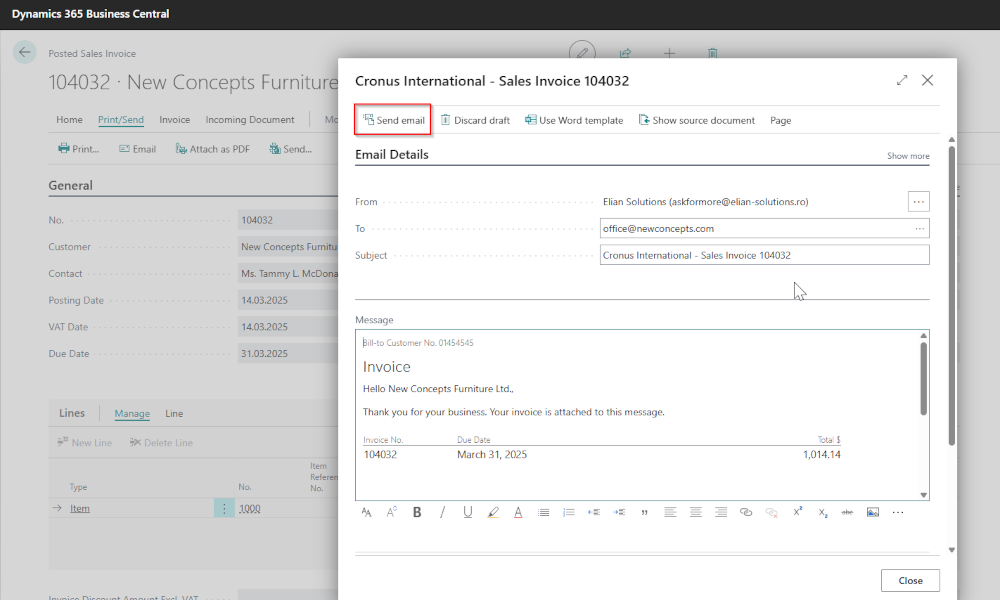Click the Send email button

click(x=393, y=120)
